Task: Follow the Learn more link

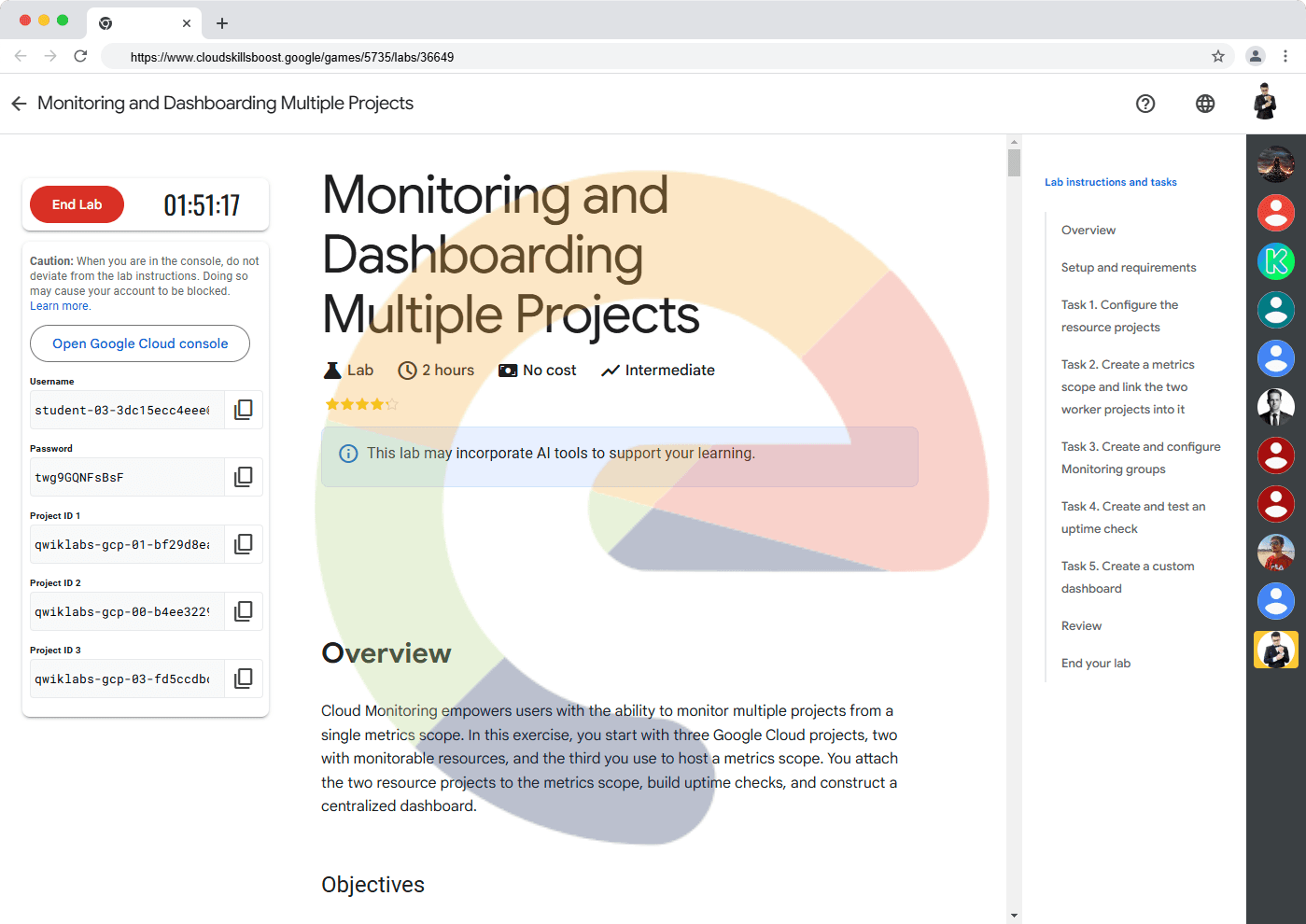Action: (x=60, y=306)
